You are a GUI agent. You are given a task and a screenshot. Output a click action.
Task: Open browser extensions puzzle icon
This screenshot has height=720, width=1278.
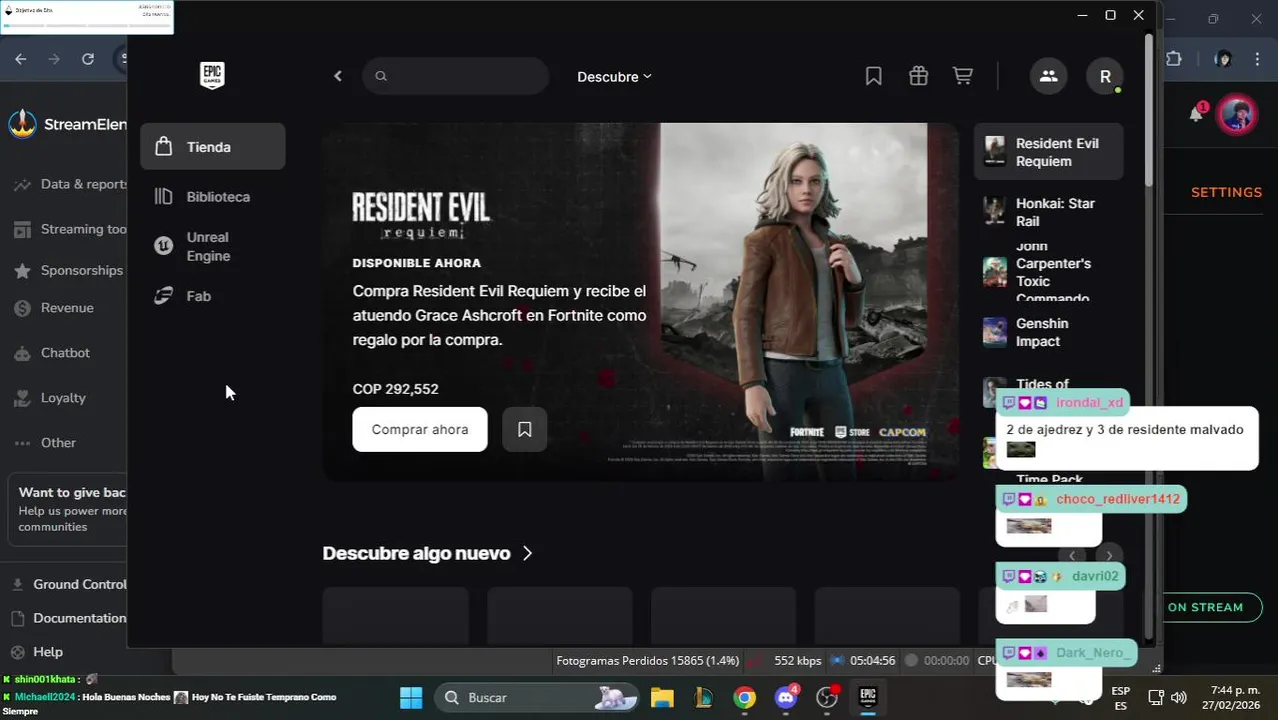1175,59
